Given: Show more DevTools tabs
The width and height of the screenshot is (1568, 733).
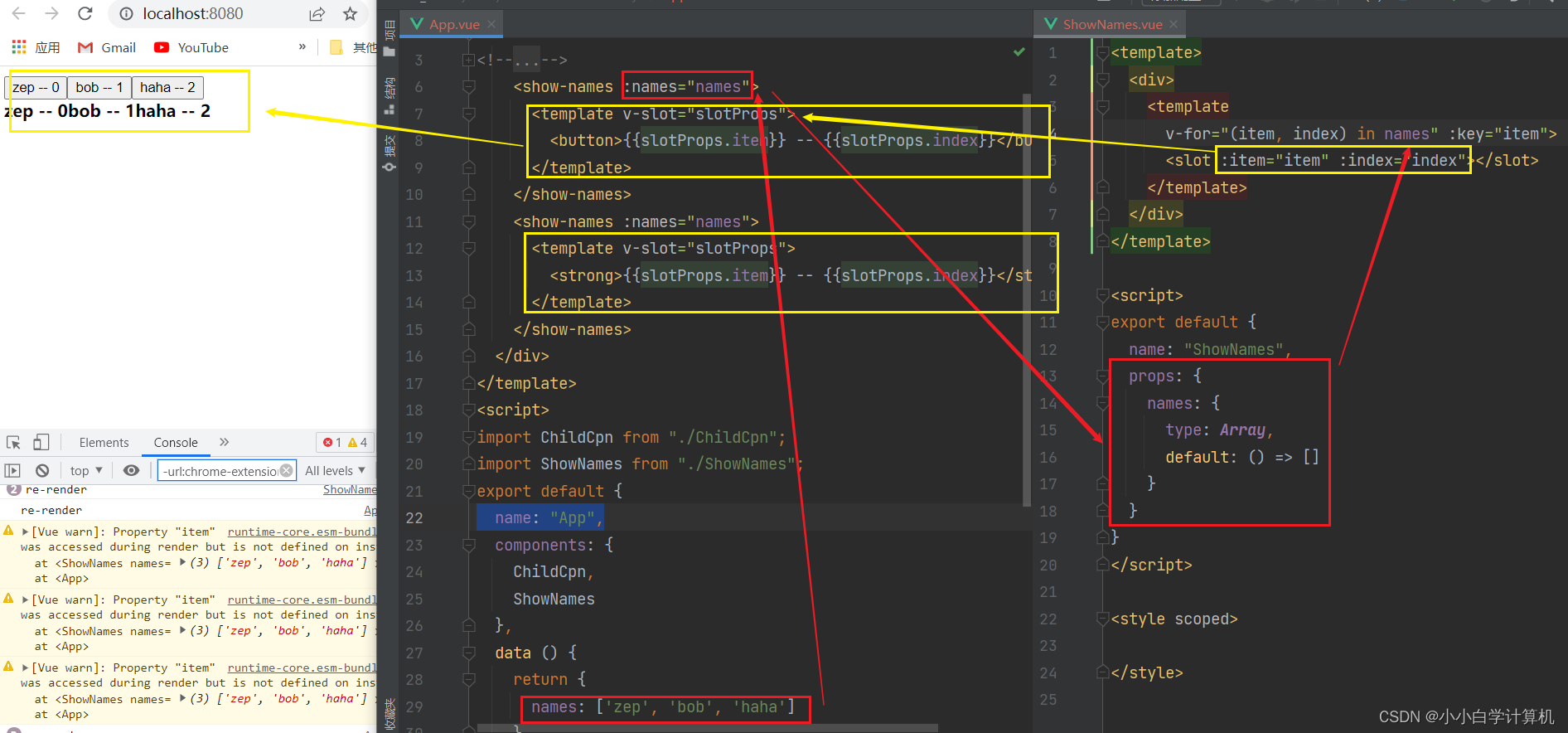Looking at the screenshot, I should click(x=224, y=442).
